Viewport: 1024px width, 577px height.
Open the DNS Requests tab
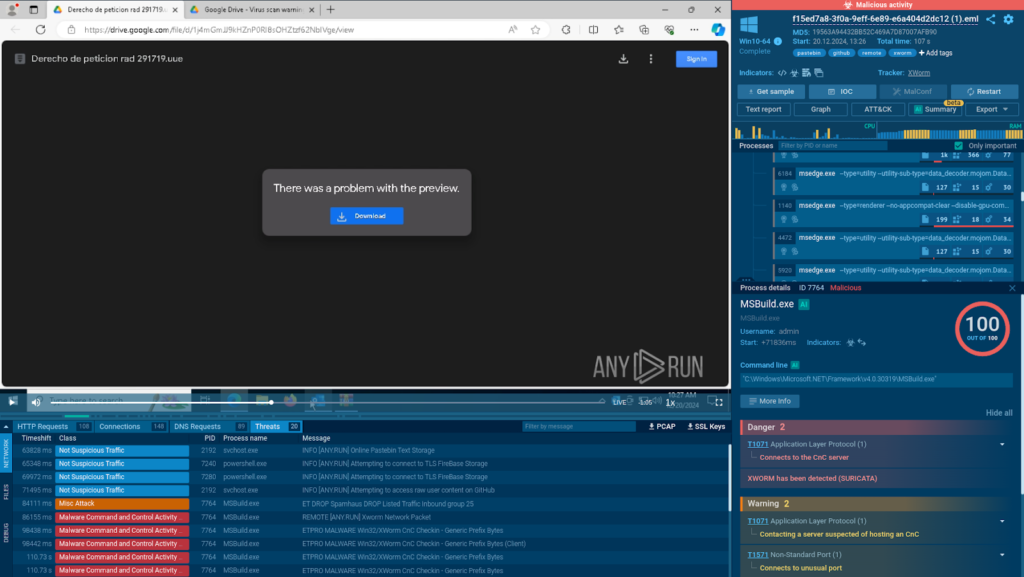(x=197, y=426)
